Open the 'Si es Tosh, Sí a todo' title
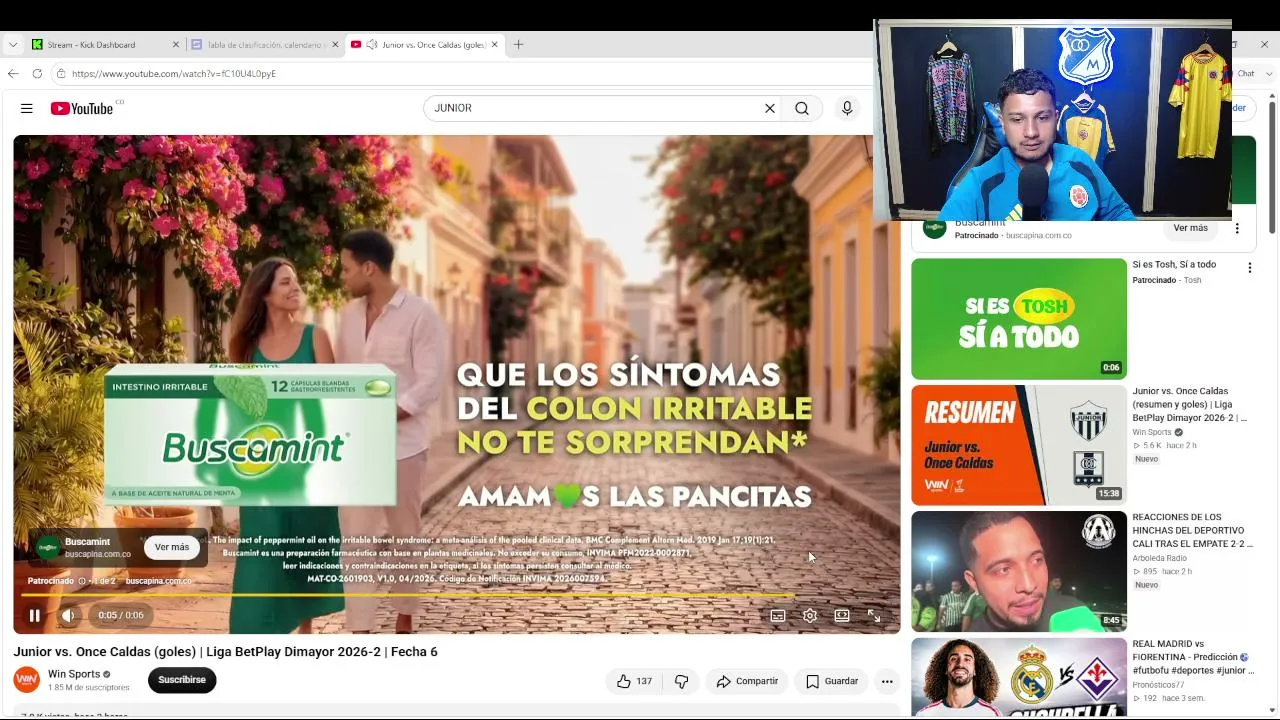This screenshot has height=720, width=1280. pos(1174,265)
